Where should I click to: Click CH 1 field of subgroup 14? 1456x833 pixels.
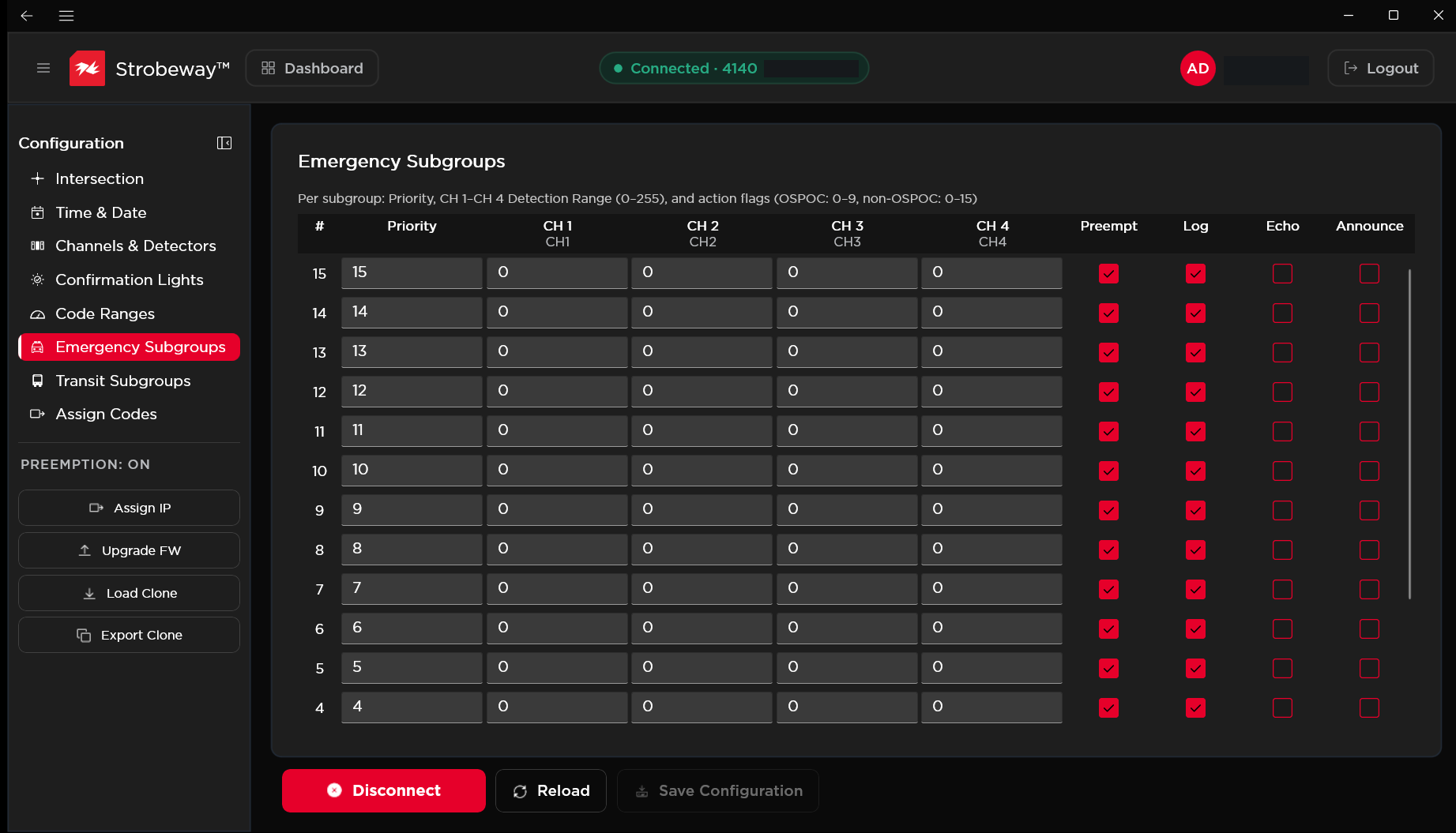pyautogui.click(x=557, y=312)
